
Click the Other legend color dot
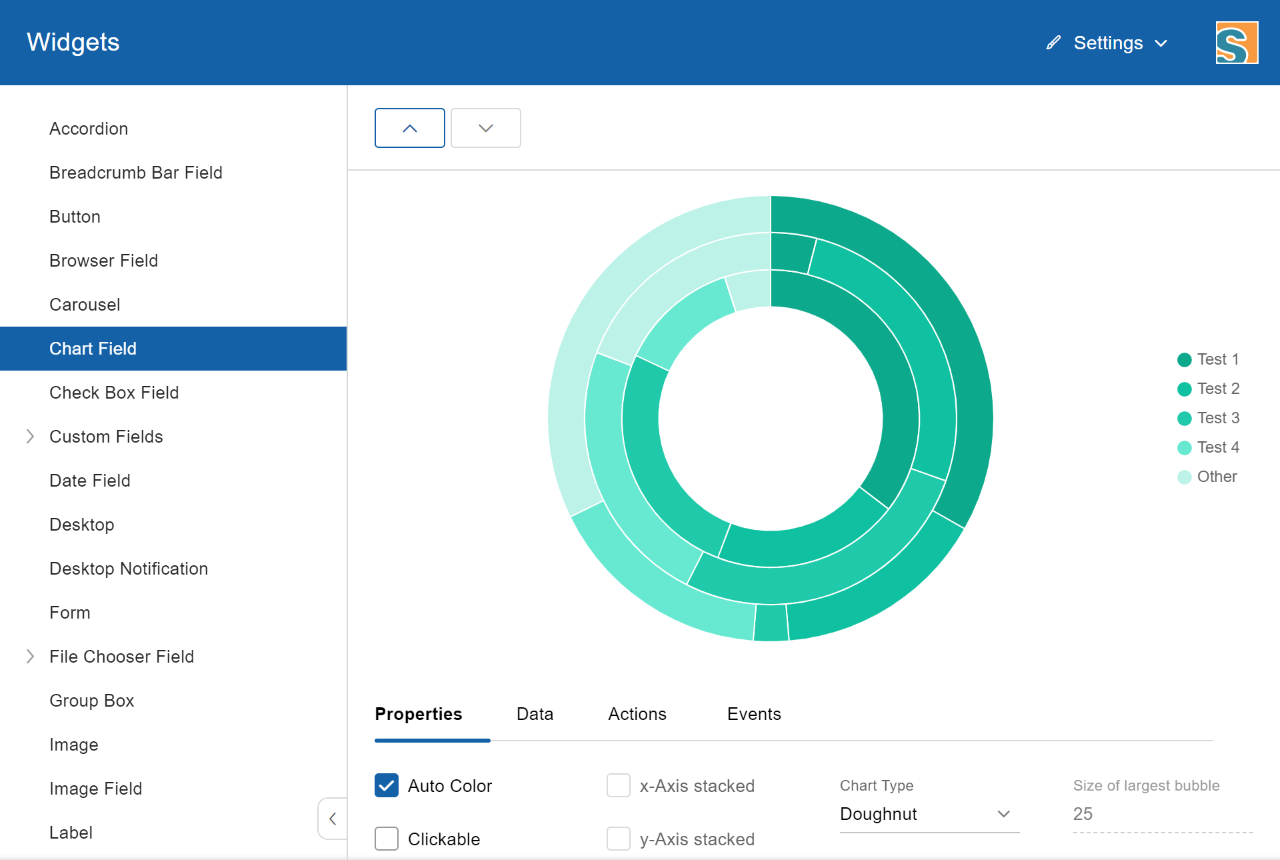coord(1185,477)
